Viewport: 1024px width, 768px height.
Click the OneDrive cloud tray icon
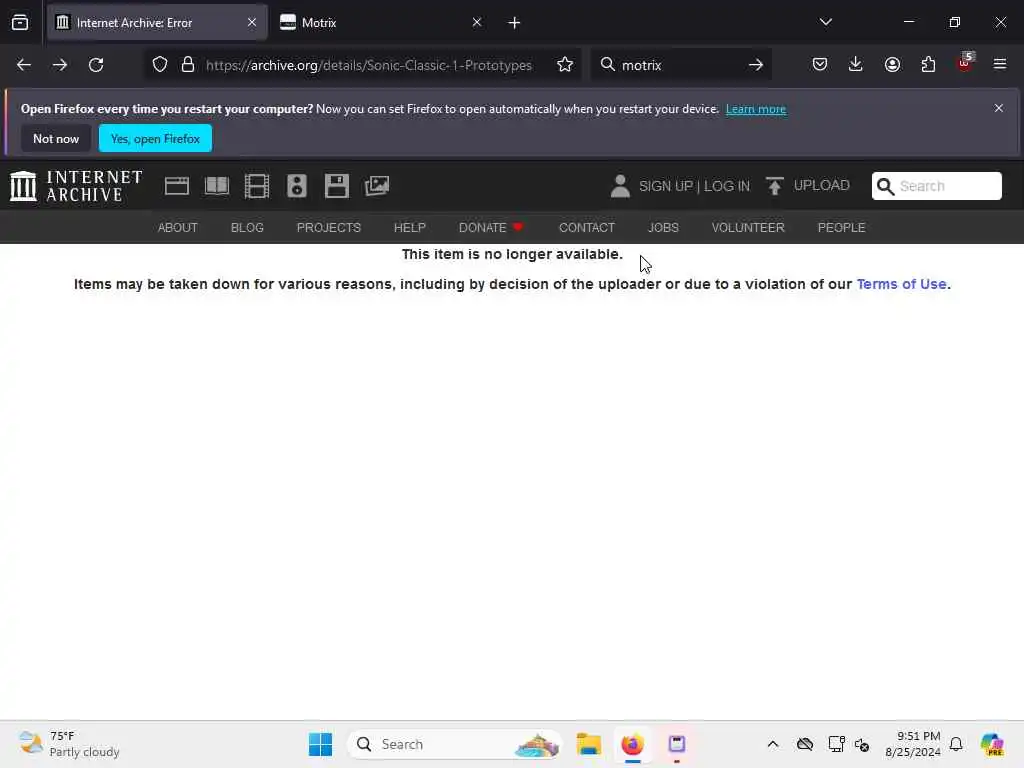[805, 744]
